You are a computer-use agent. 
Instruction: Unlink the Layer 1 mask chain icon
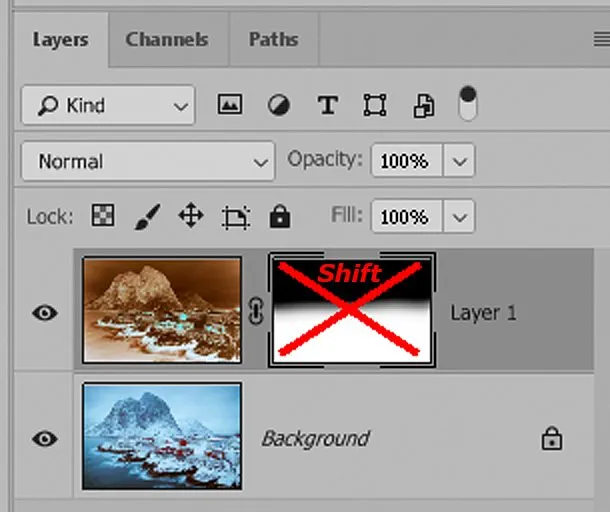coord(256,311)
